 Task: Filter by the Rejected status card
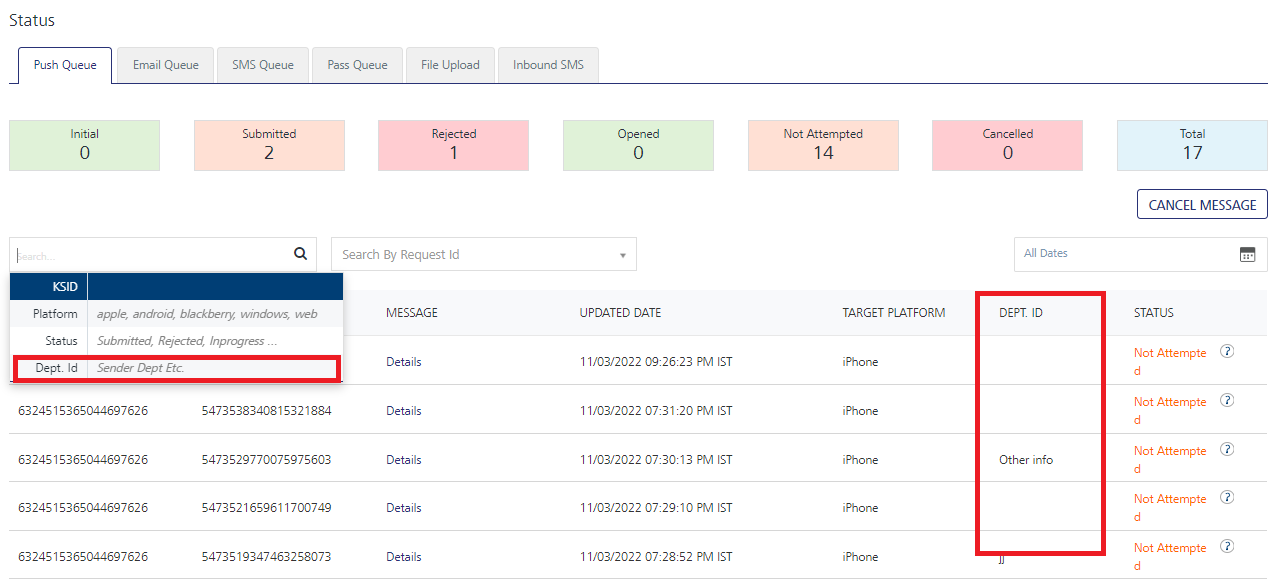tap(454, 145)
